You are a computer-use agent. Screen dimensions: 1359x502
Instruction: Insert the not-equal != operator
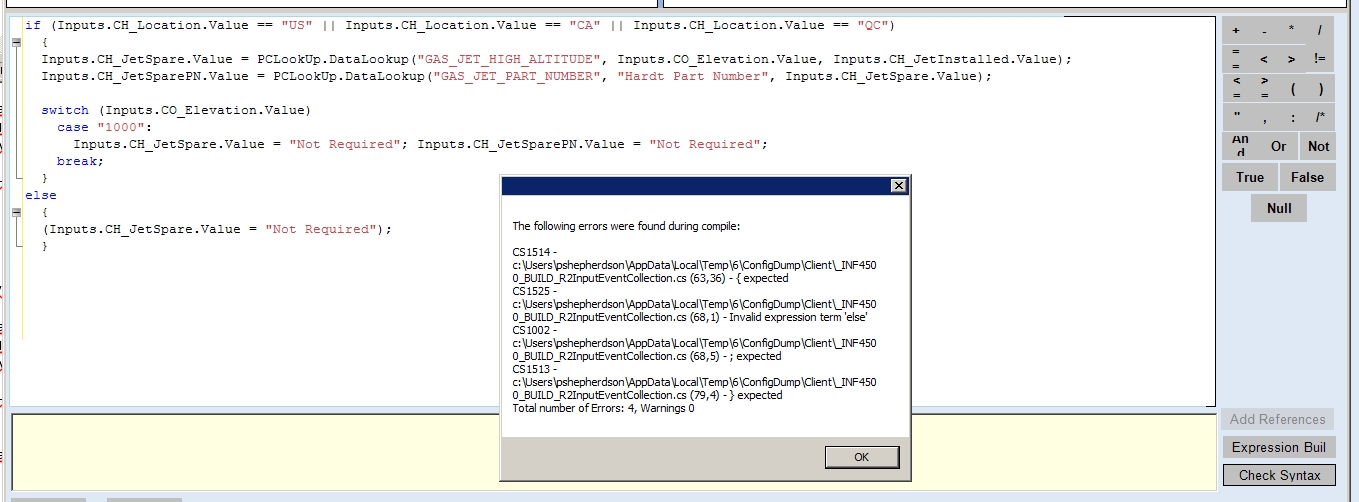(1320, 59)
